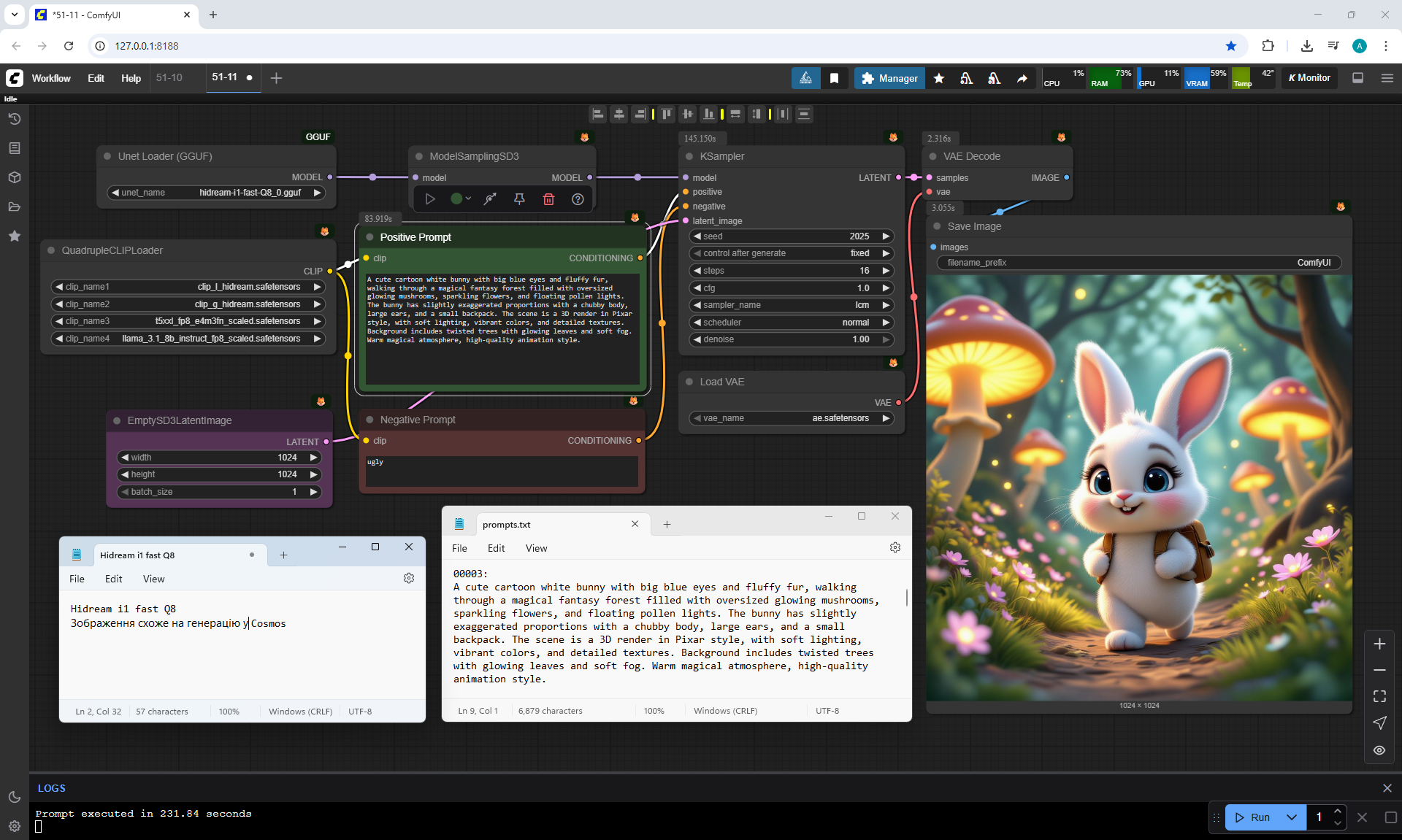Click the red delete trash icon
Screen dimensions: 1402x840
pos(548,199)
